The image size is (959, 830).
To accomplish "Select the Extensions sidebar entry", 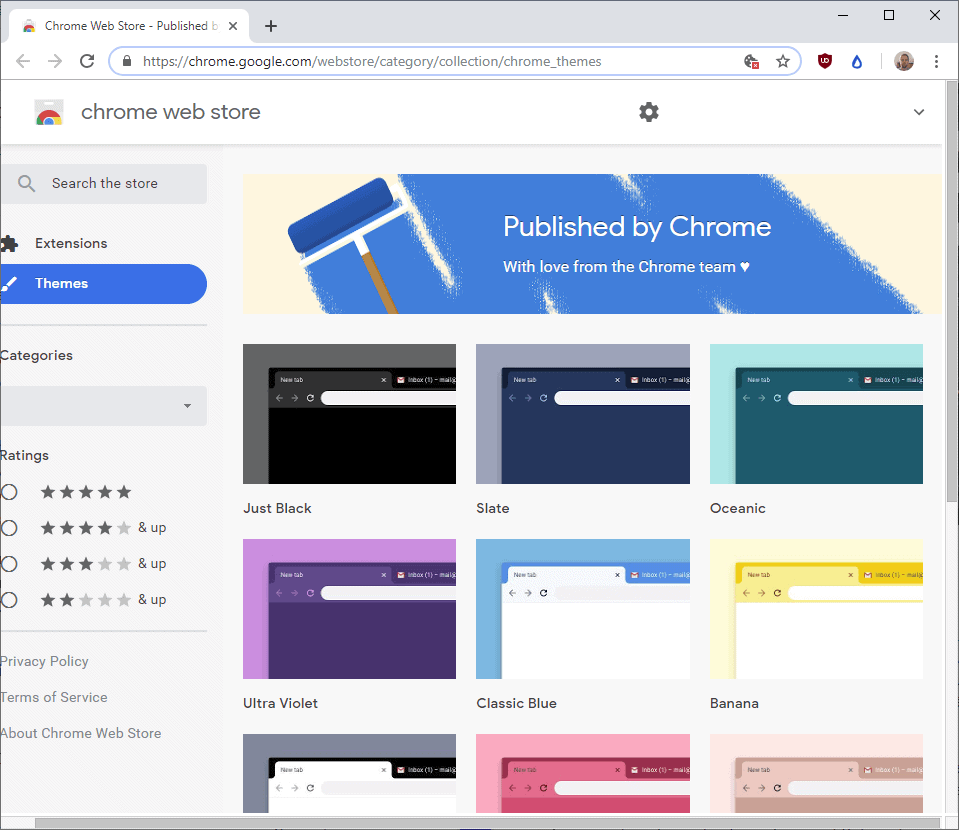I will tap(70, 243).
